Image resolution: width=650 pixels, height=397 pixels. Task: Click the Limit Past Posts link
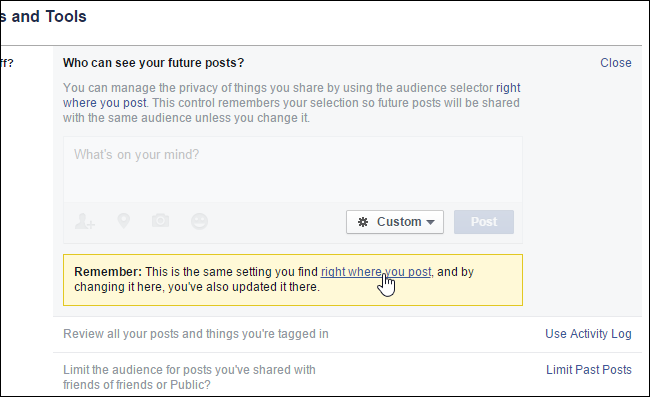coord(589,370)
